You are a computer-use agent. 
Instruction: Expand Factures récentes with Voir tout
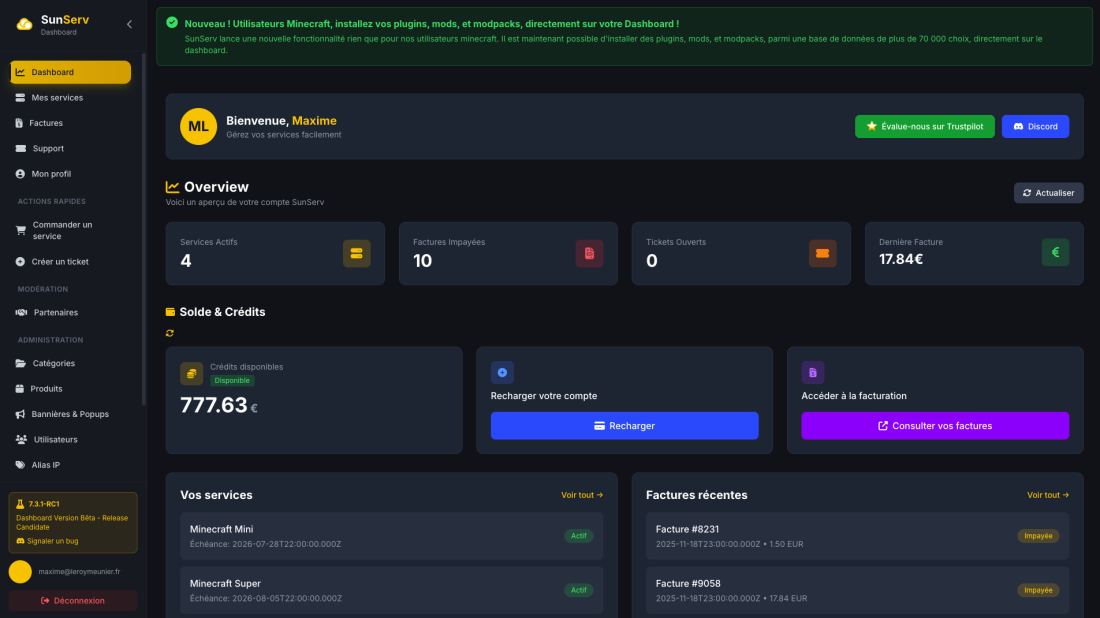point(1047,495)
